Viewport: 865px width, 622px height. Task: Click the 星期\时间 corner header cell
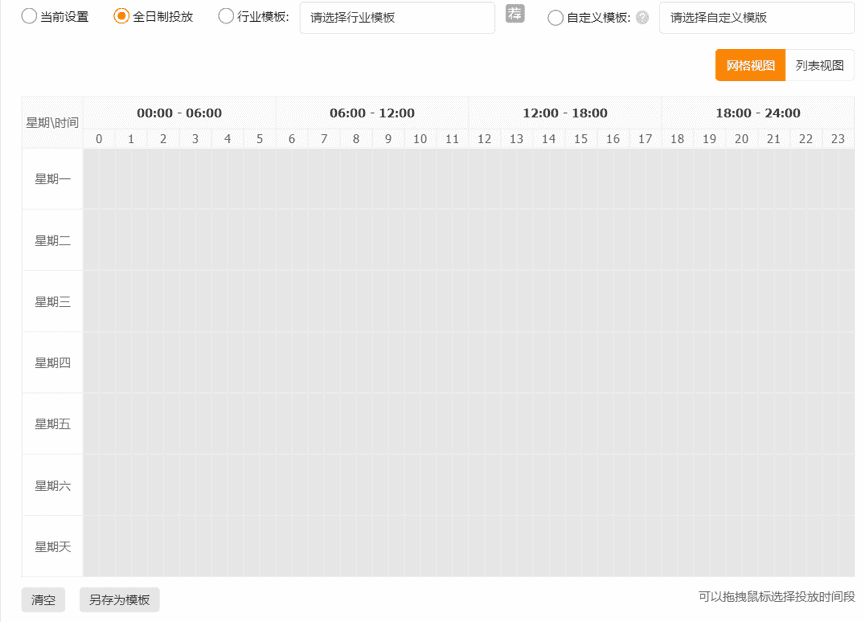[52, 122]
